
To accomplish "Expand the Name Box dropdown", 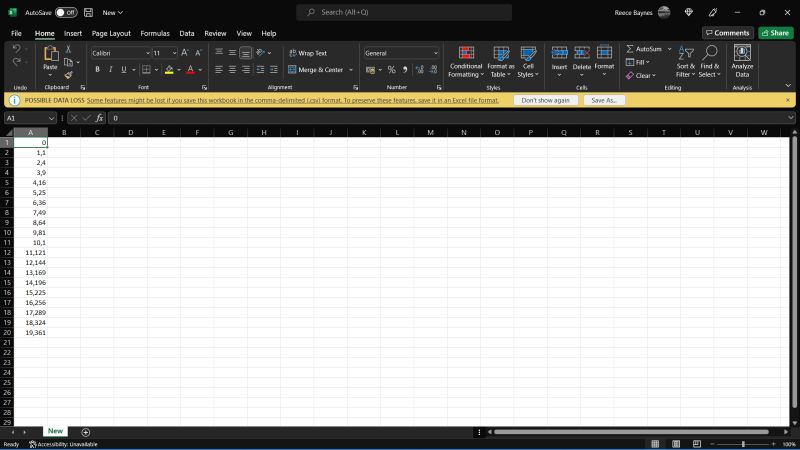I will [51, 118].
